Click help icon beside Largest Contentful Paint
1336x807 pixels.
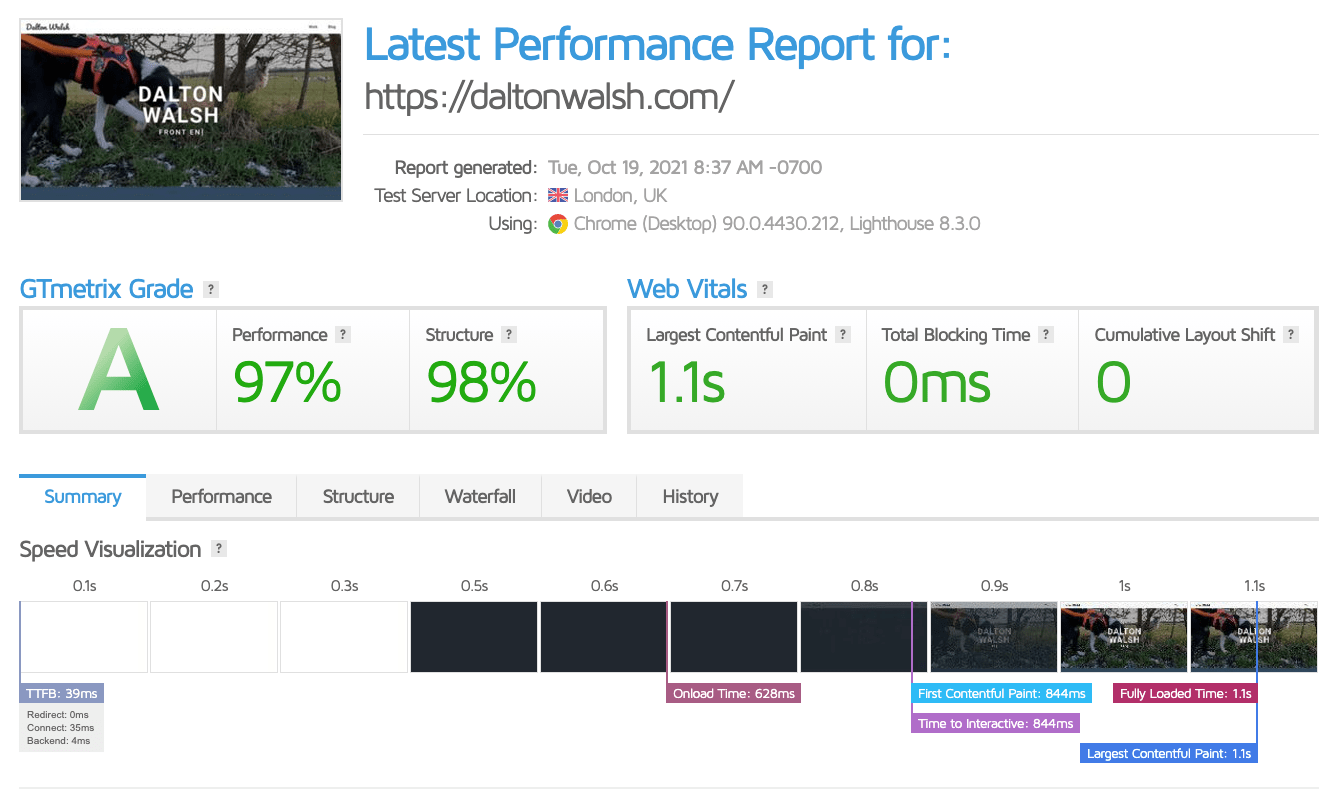coord(843,335)
